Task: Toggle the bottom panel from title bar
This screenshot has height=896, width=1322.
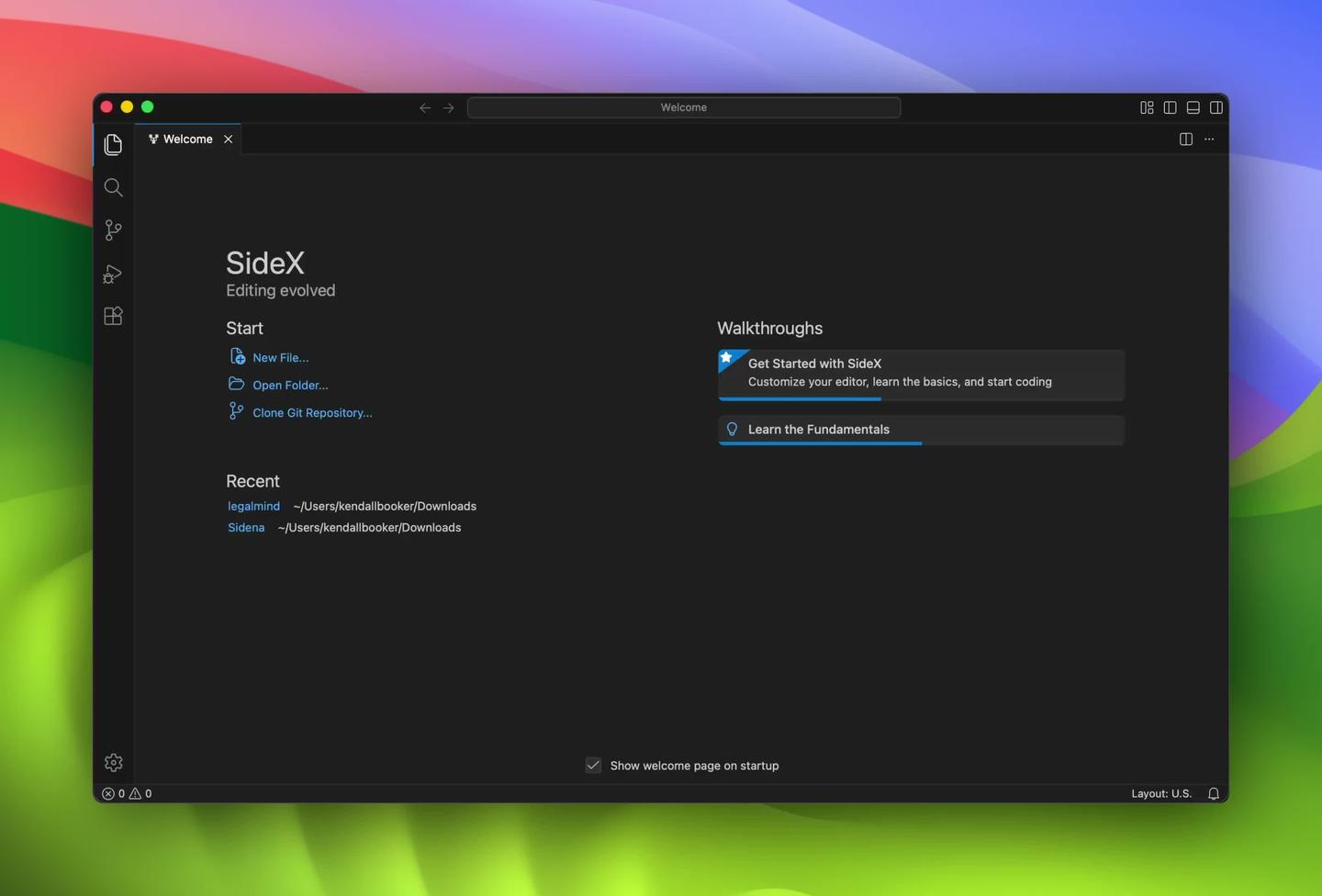Action: coord(1193,107)
